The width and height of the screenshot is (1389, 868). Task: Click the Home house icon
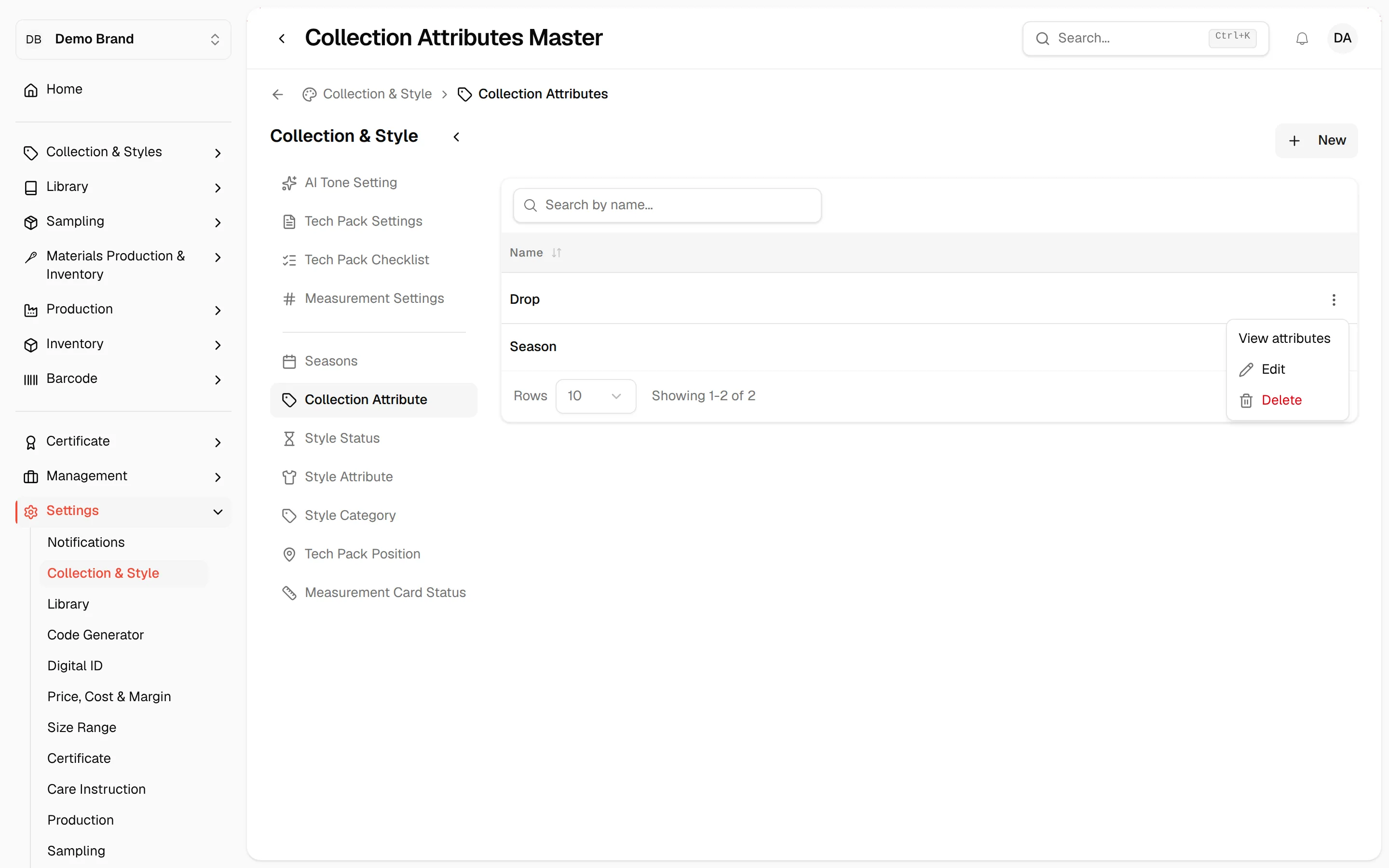point(31,90)
